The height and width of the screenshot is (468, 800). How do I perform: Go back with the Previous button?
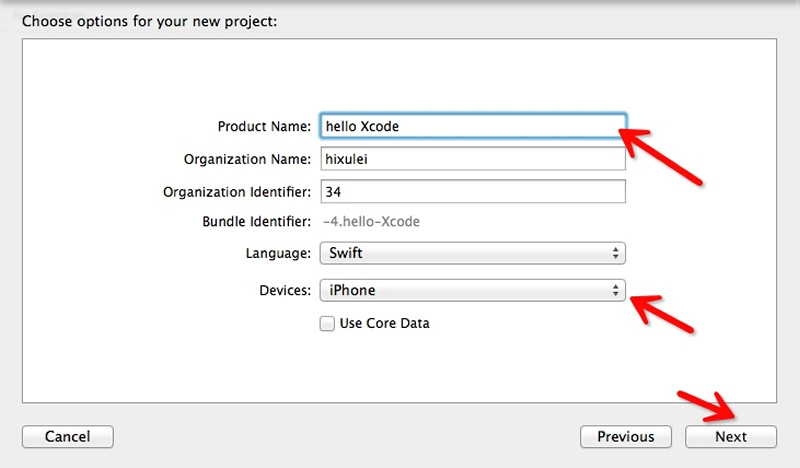pos(626,436)
